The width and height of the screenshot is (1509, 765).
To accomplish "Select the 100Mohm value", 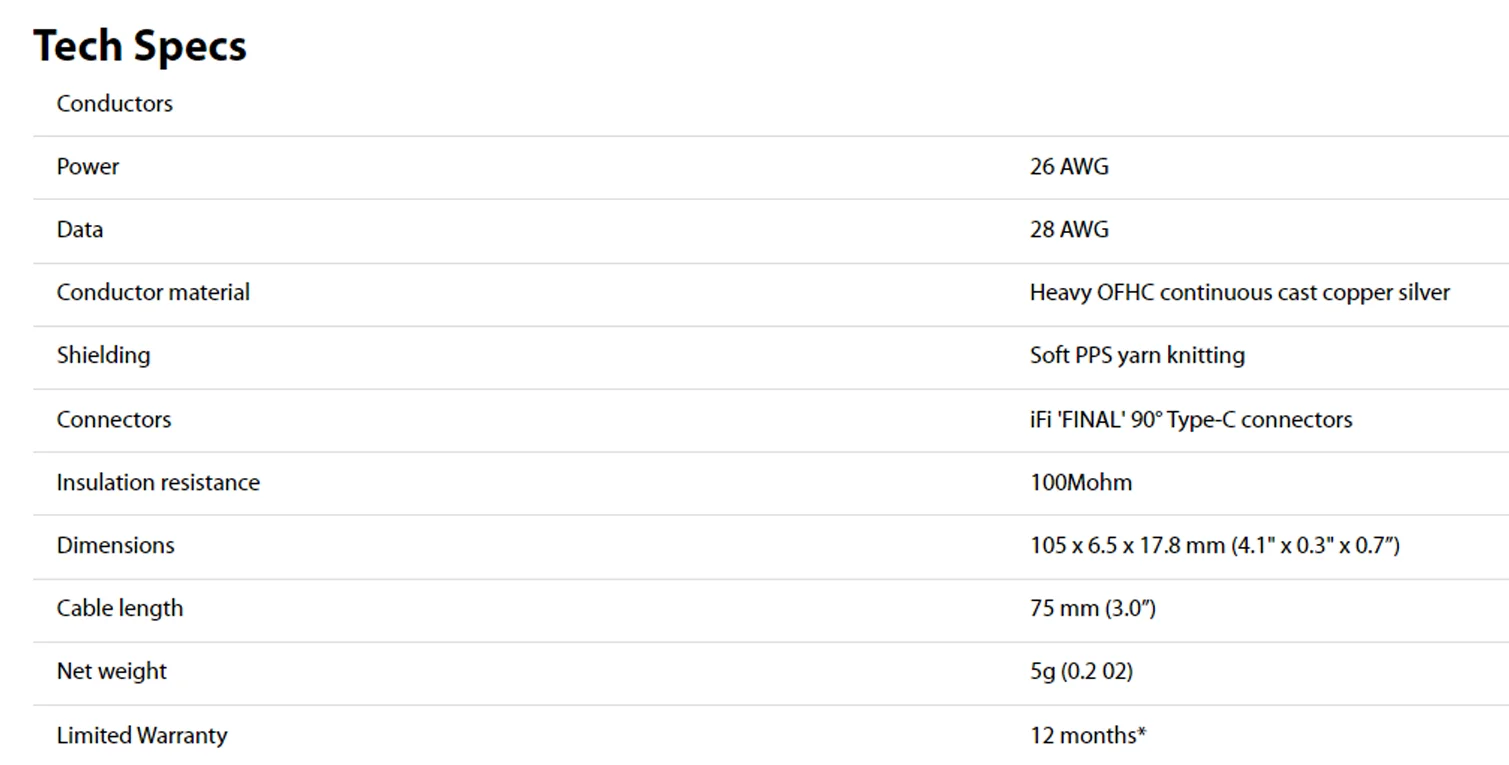I will coord(1081,483).
